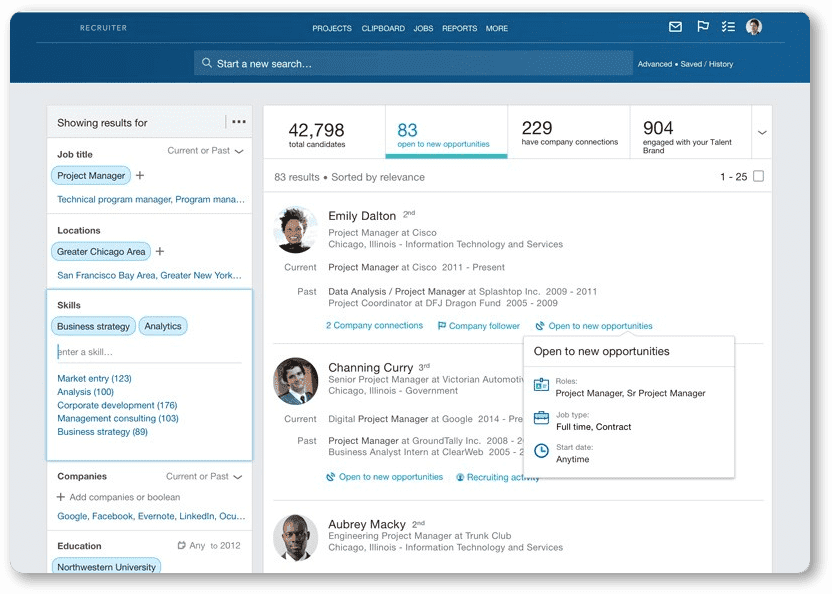Click the flag notifications icon
Image resolution: width=832 pixels, height=594 pixels.
(x=703, y=27)
